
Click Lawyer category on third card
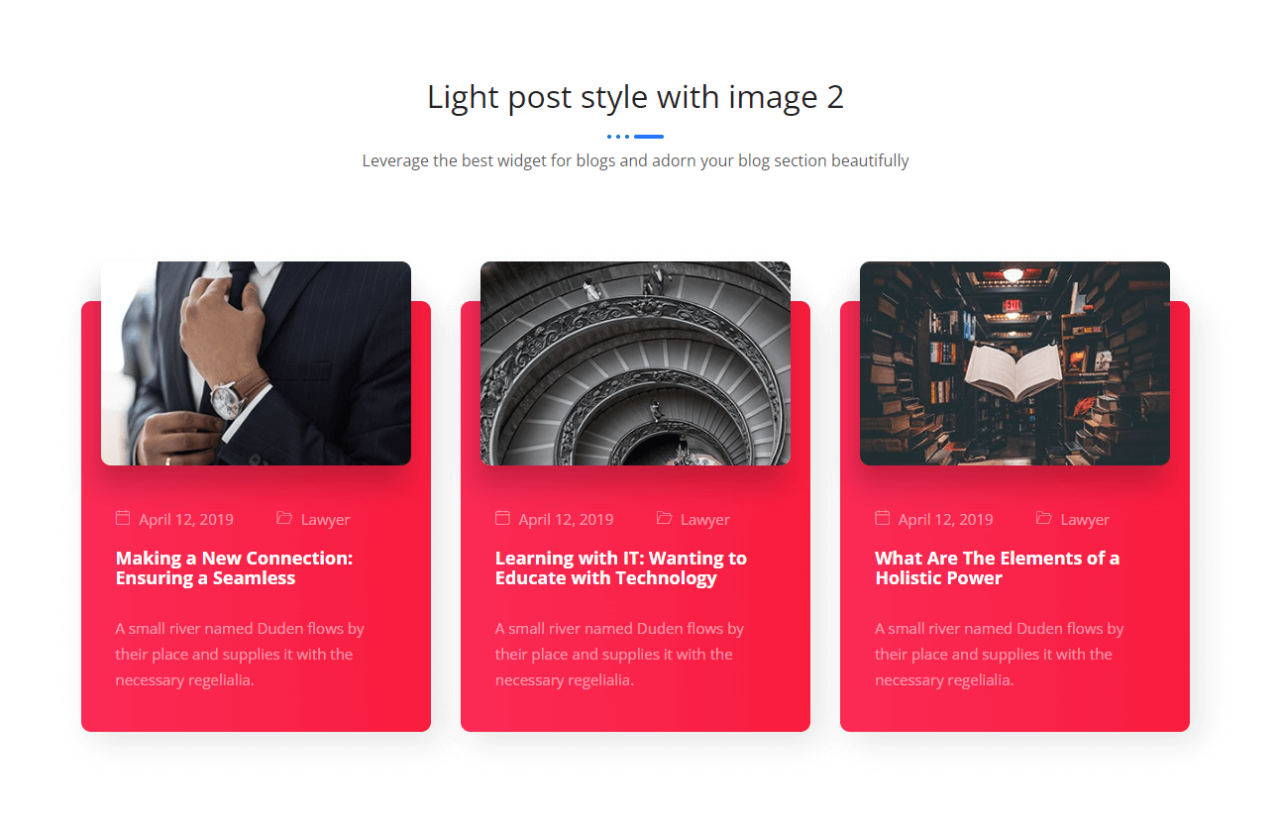point(1085,520)
